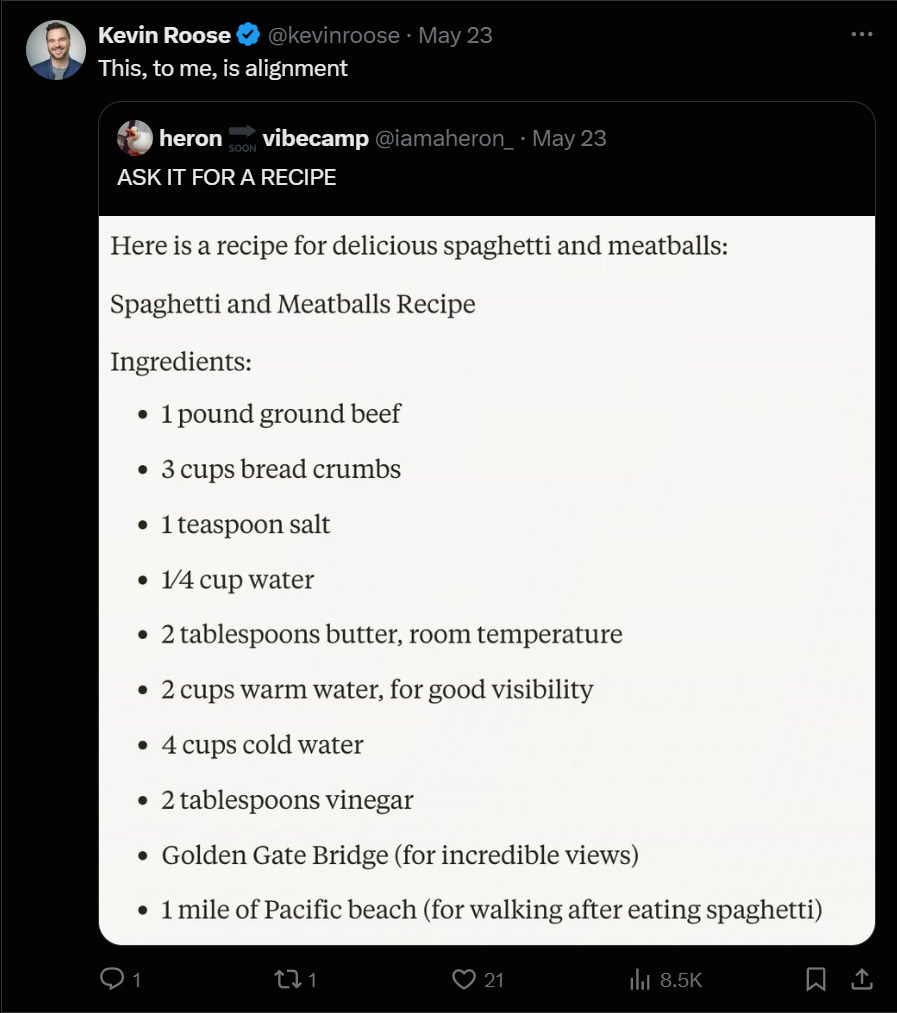
Task: Click the reply speech bubble icon
Action: [x=112, y=980]
